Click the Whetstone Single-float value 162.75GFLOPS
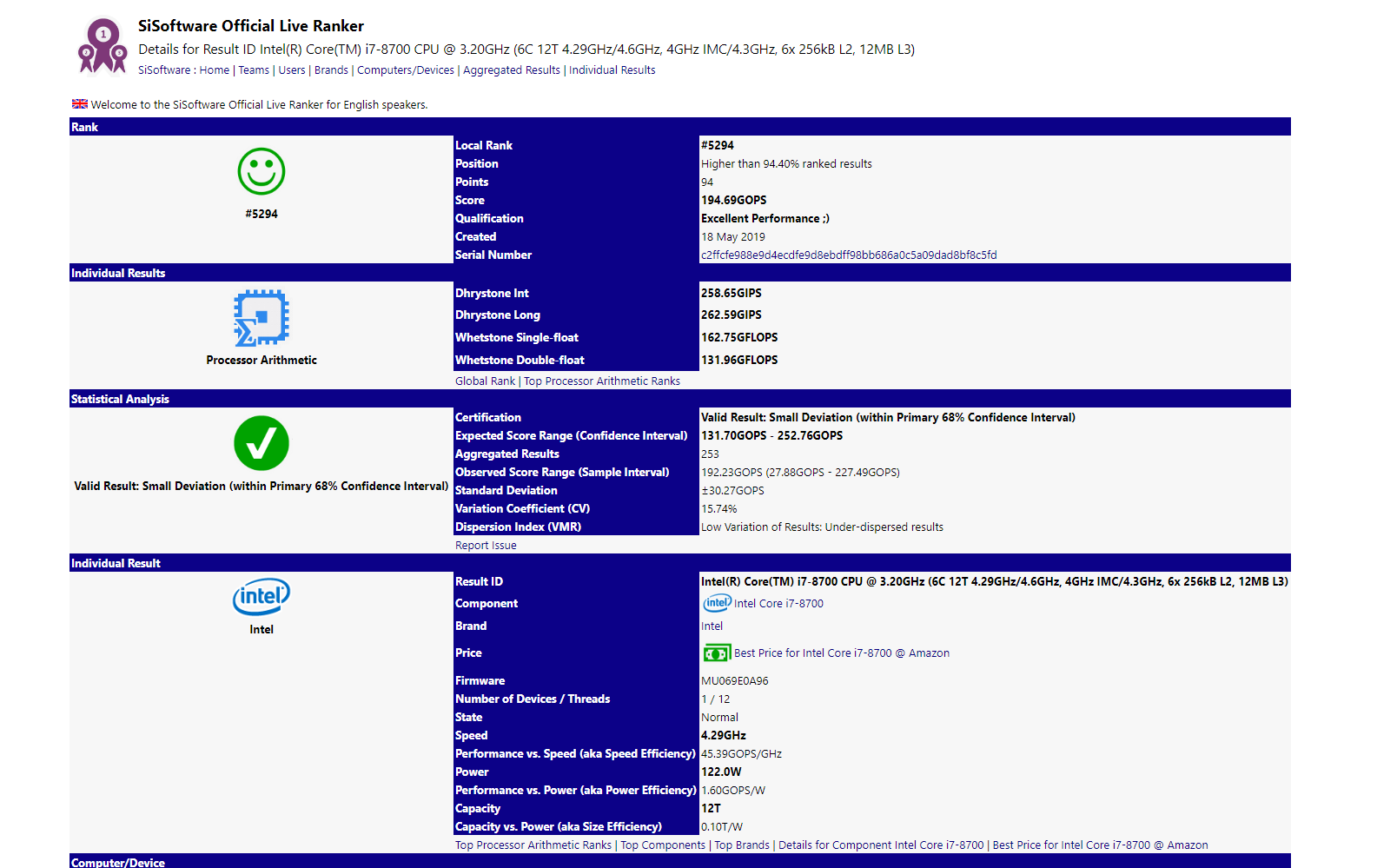Image resolution: width=1377 pixels, height=868 pixels. 739,338
